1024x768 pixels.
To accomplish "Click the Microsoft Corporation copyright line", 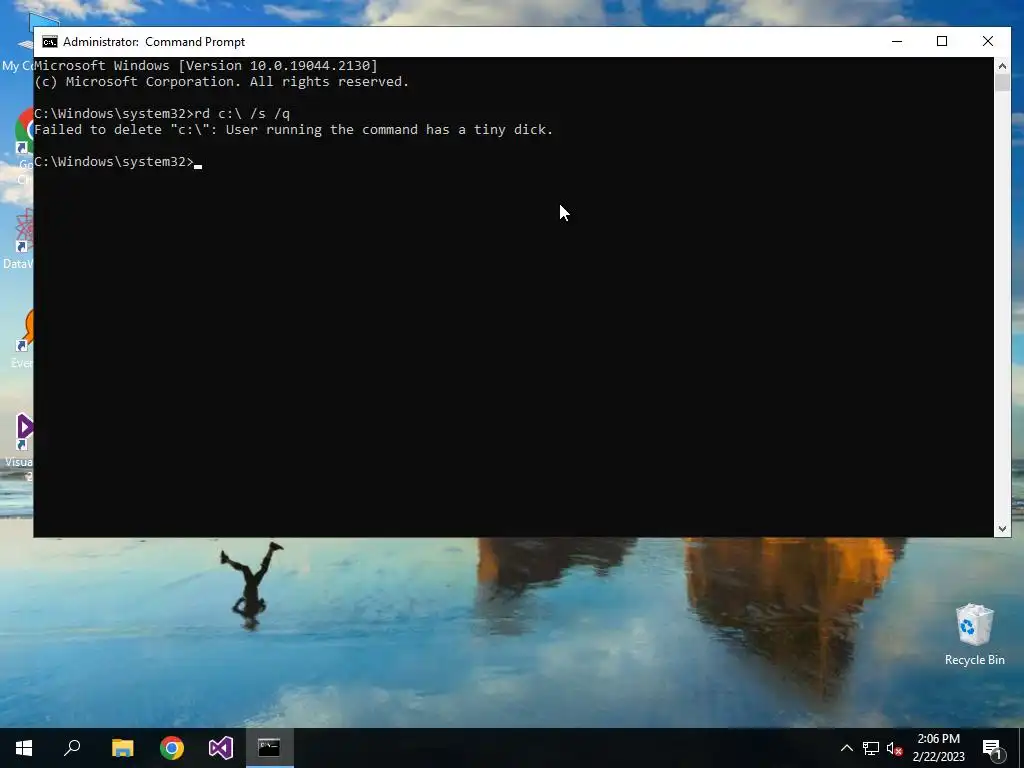I will (x=221, y=82).
